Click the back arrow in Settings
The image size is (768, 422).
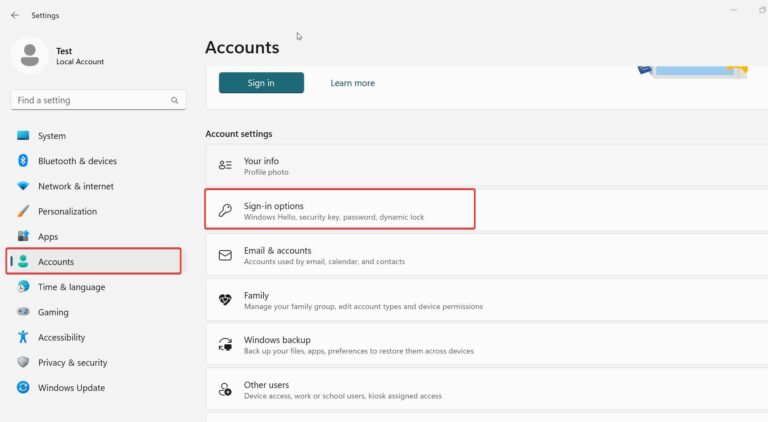[14, 15]
